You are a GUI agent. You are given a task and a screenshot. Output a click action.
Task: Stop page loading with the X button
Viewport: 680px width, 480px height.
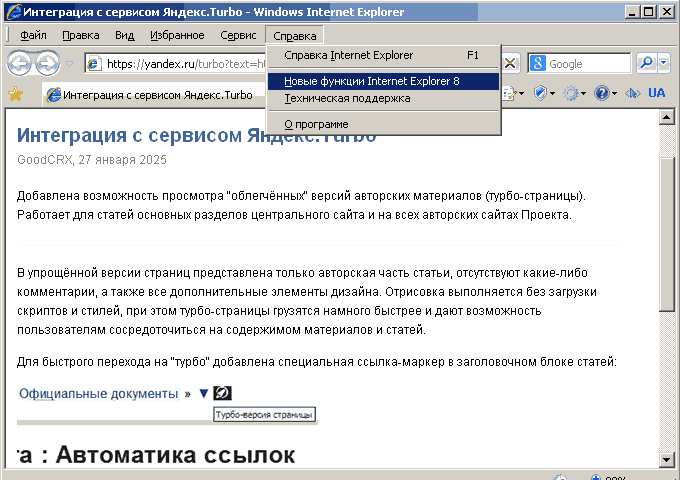click(510, 64)
